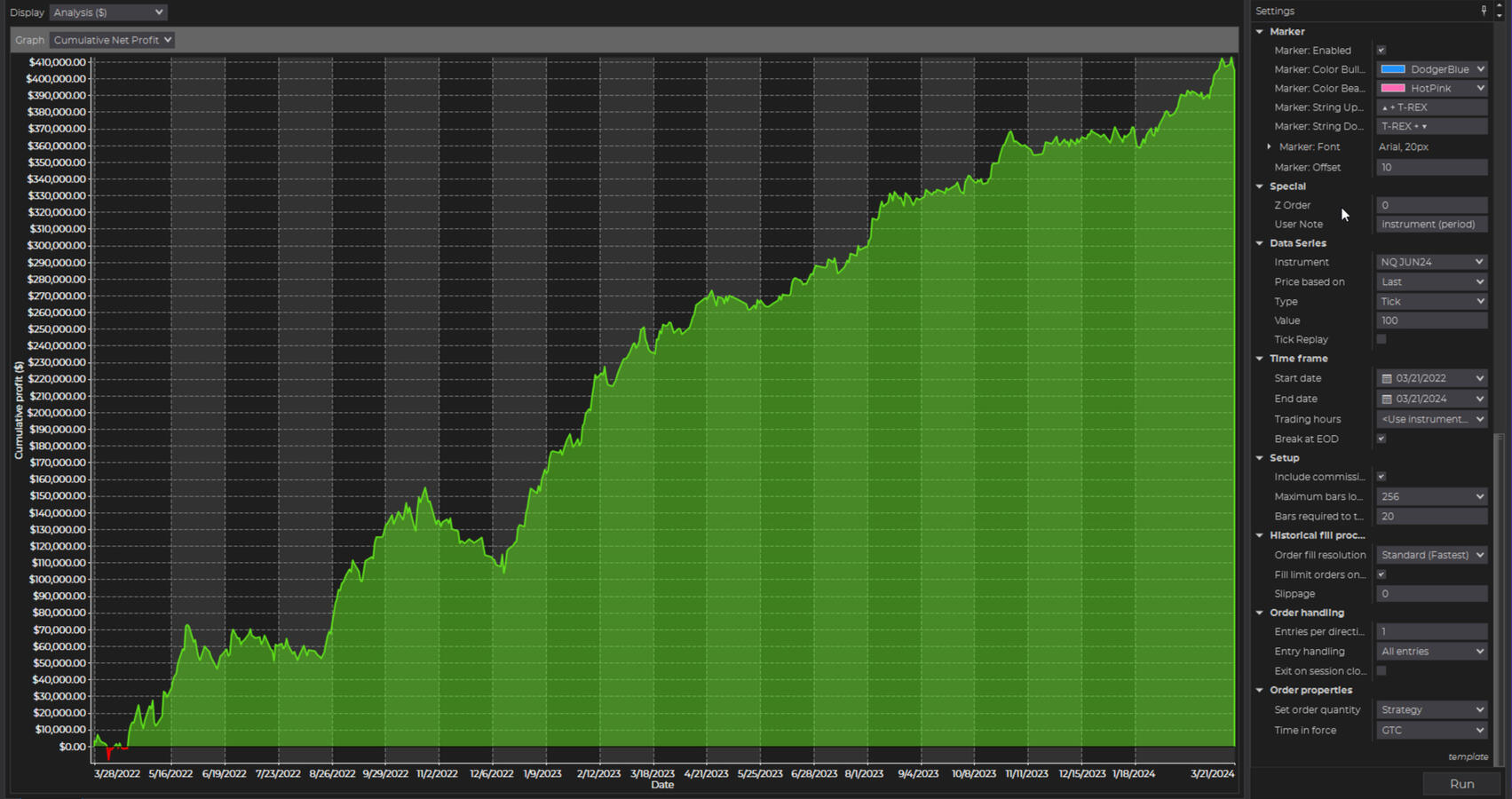Click the Slippage input field
This screenshot has height=799, width=1512.
tap(1431, 594)
